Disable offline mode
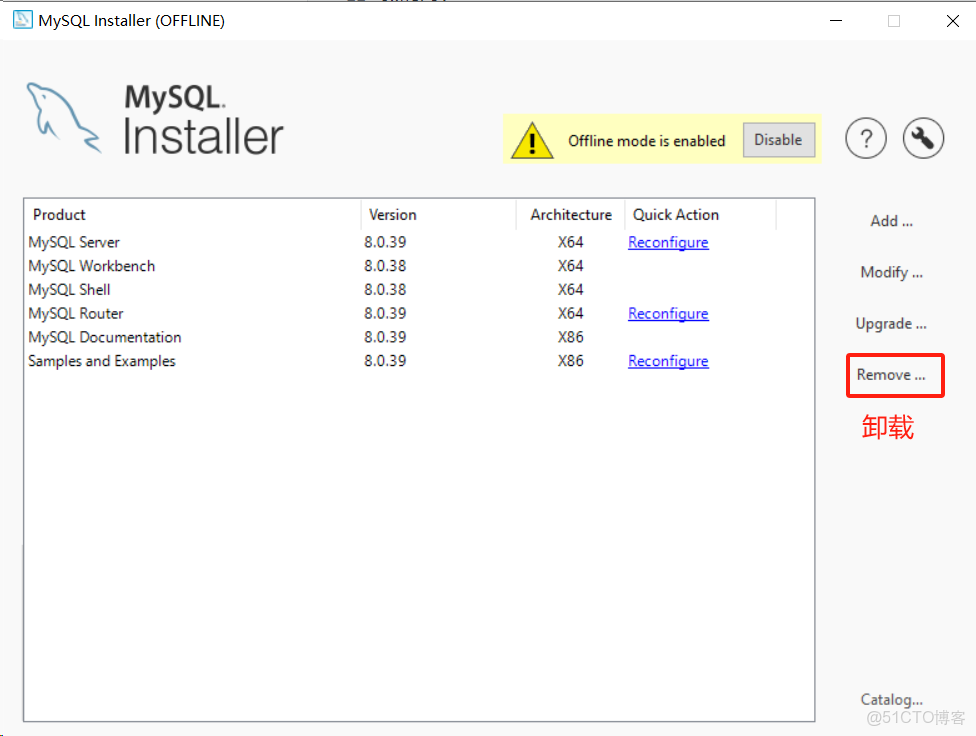The width and height of the screenshot is (976, 736). coord(779,140)
